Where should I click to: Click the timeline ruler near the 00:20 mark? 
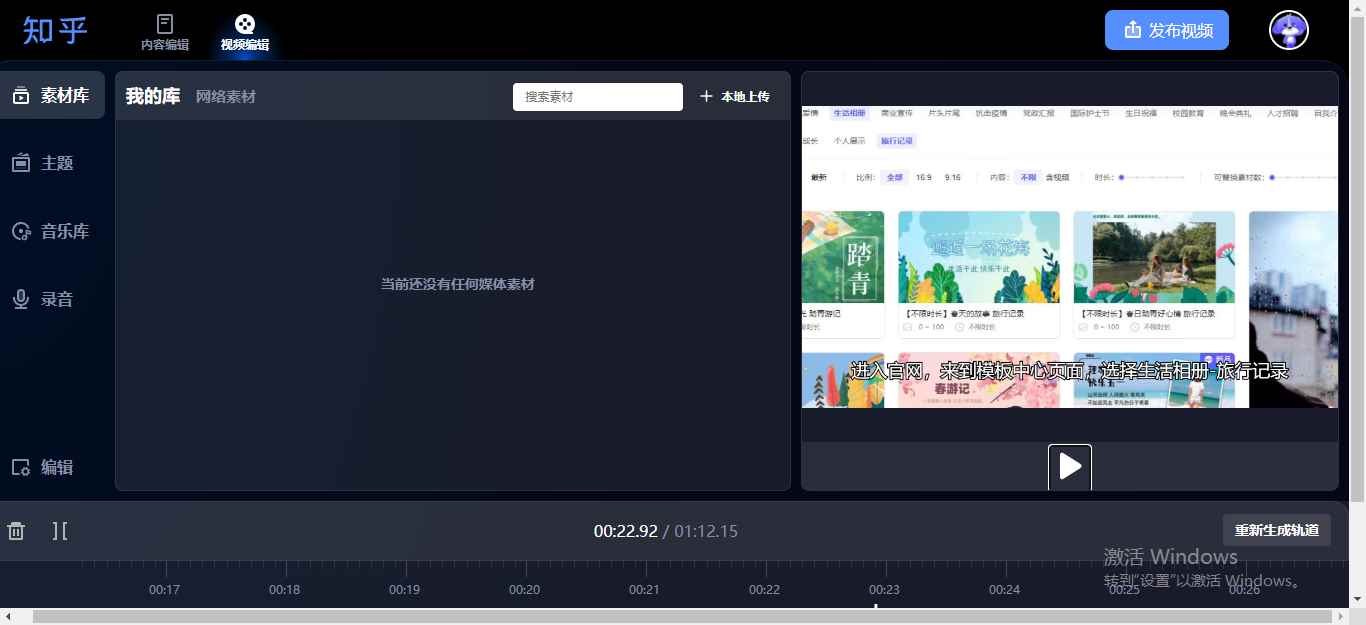[x=524, y=590]
